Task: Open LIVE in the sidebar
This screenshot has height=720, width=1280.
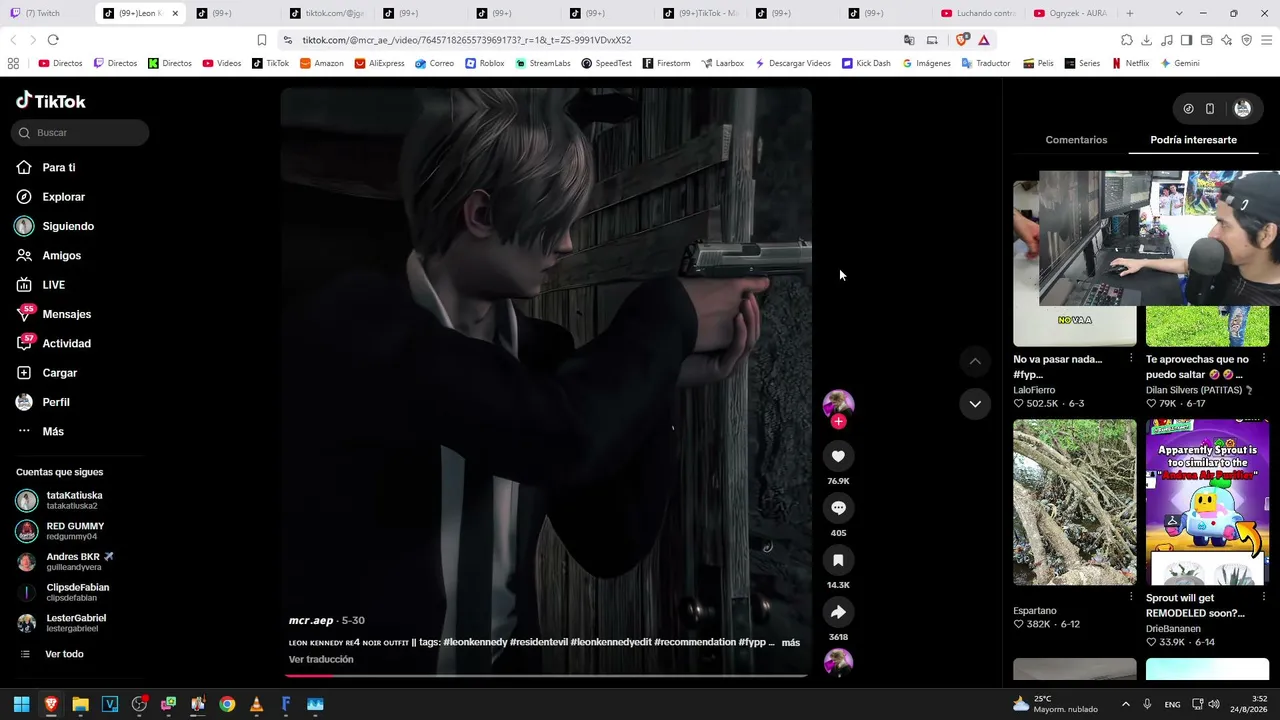Action: click(53, 285)
